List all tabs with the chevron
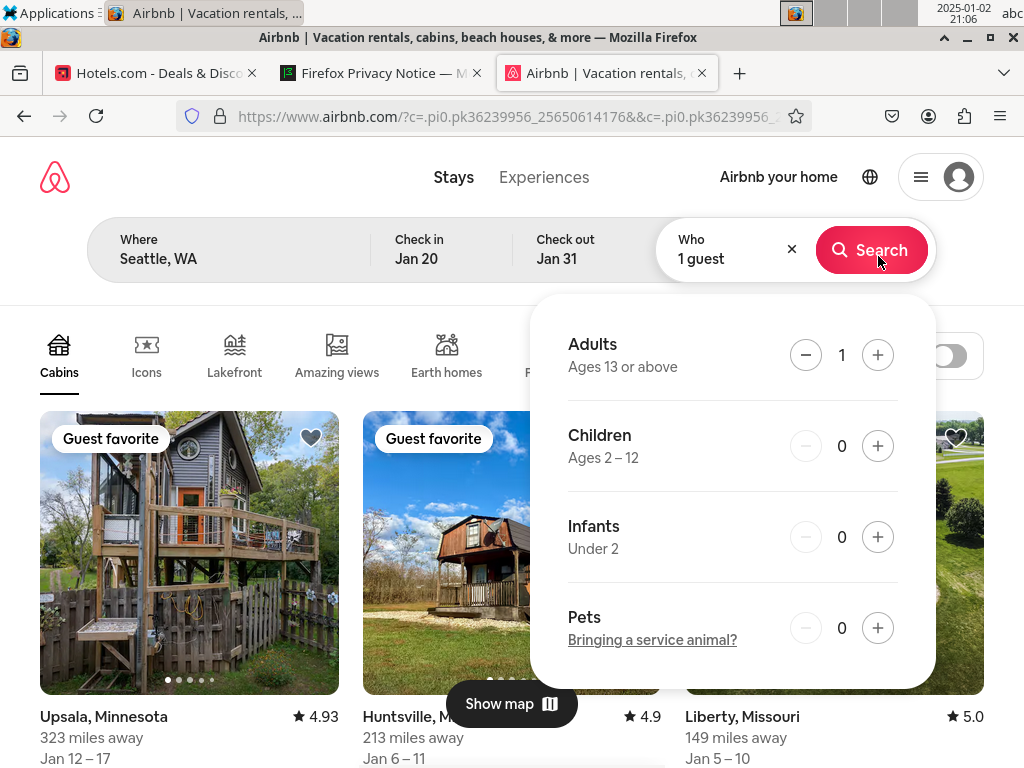The image size is (1024, 768). click(x=1004, y=73)
